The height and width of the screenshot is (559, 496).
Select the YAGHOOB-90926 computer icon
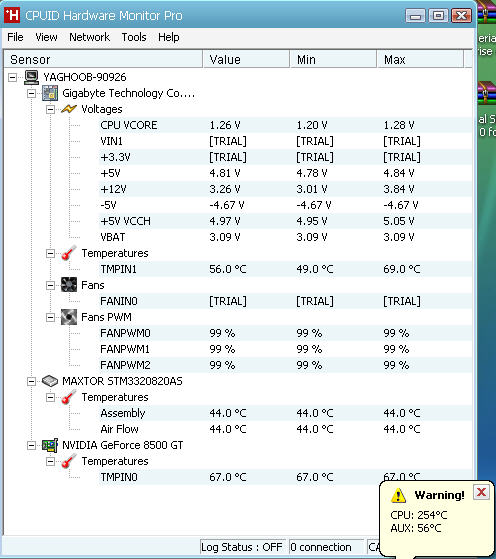pos(31,77)
